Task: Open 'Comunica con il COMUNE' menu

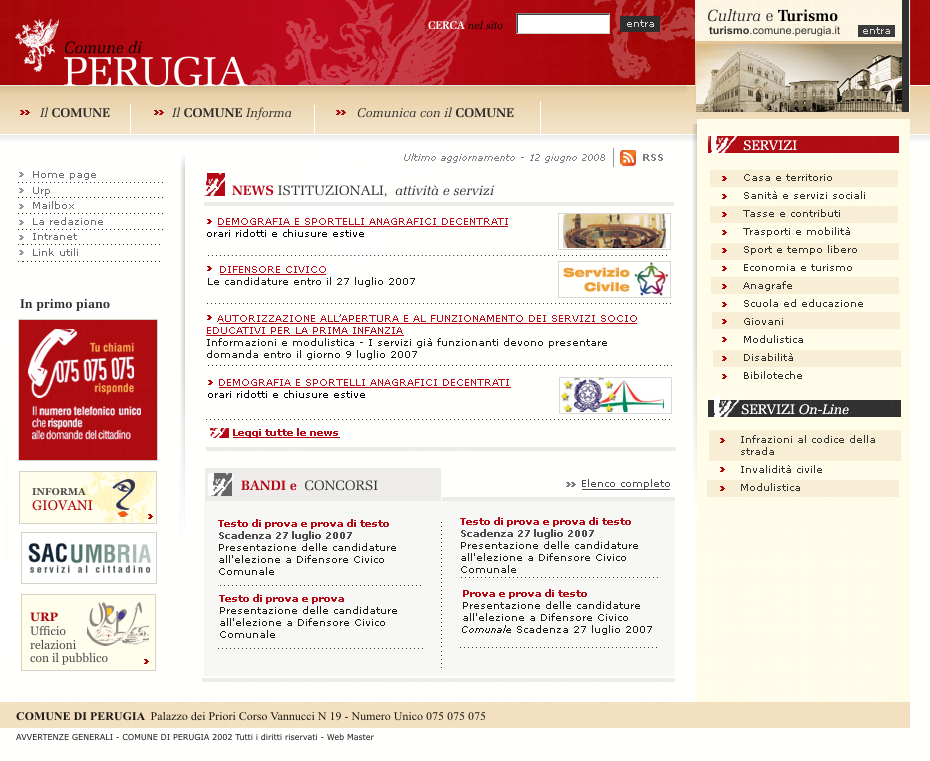Action: [435, 113]
